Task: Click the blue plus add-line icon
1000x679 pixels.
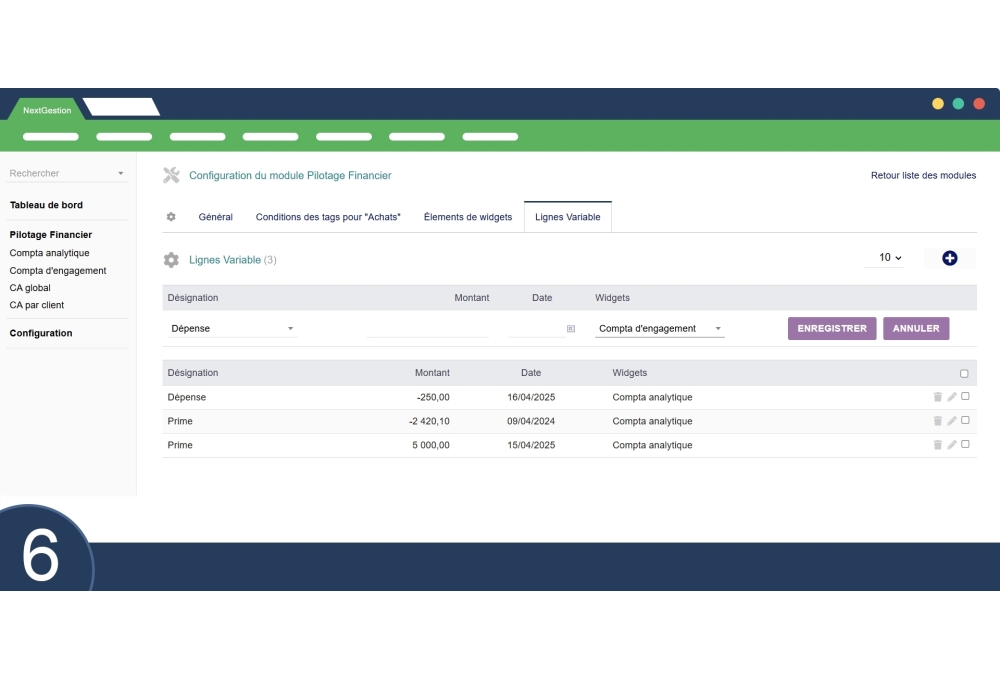Action: click(x=949, y=258)
